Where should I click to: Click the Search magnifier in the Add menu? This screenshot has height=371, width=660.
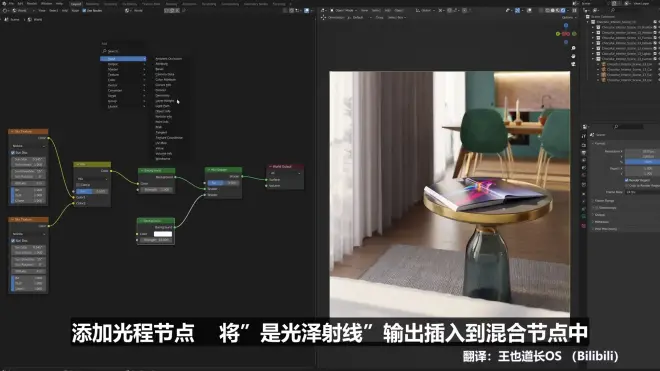click(x=104, y=51)
